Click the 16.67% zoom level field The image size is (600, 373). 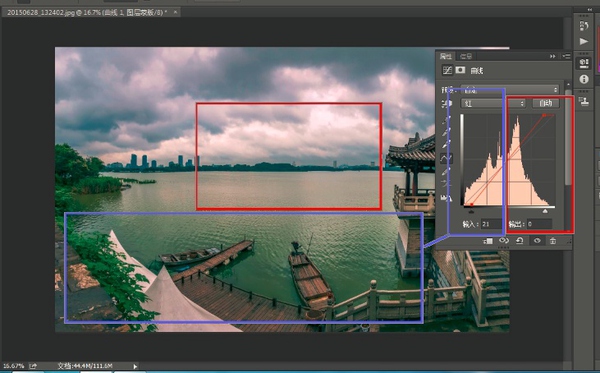click(x=13, y=366)
